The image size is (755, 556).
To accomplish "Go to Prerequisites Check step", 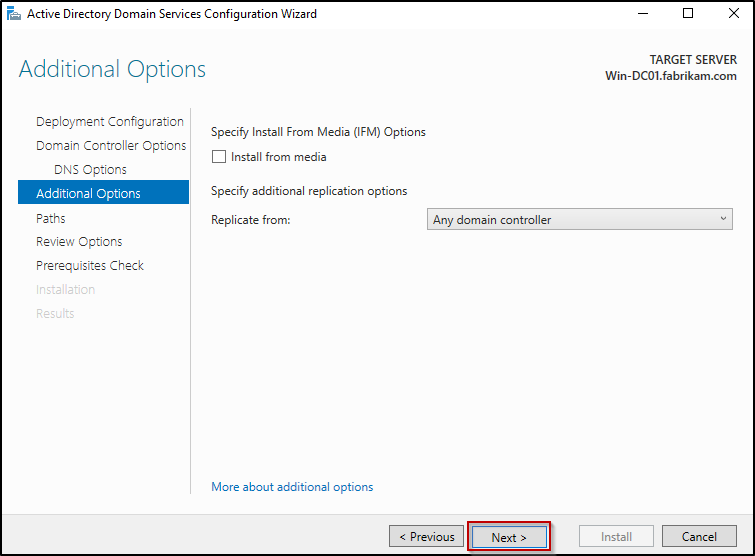I will coord(90,266).
